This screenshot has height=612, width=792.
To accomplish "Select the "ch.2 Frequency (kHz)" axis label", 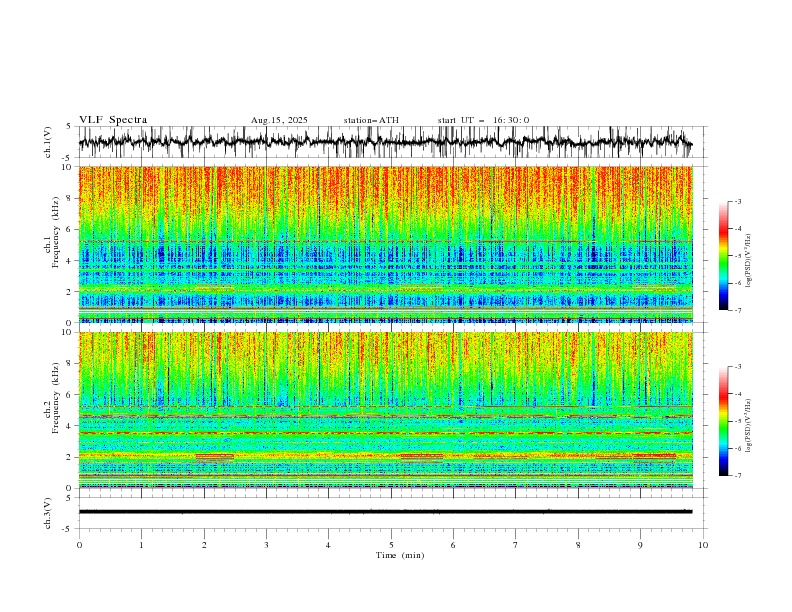I will coord(53,398).
